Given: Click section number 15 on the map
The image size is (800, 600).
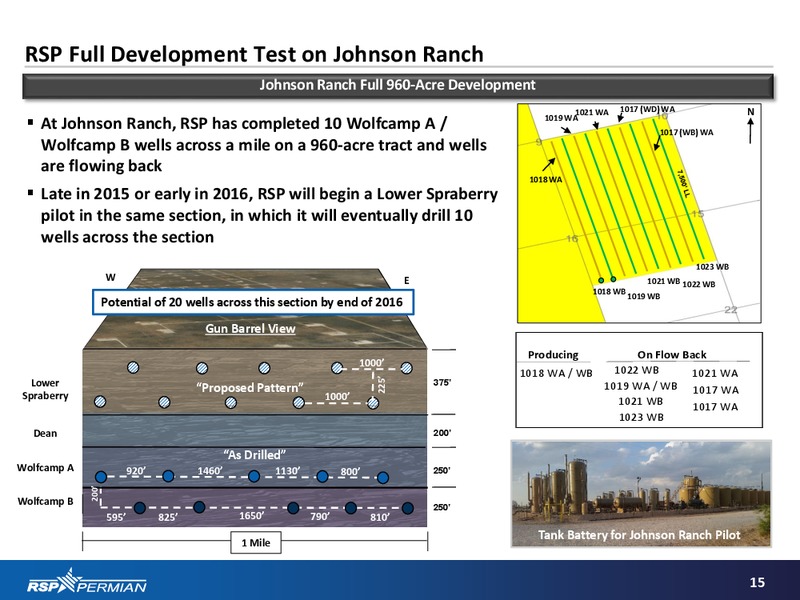Looking at the screenshot, I should 697,214.
